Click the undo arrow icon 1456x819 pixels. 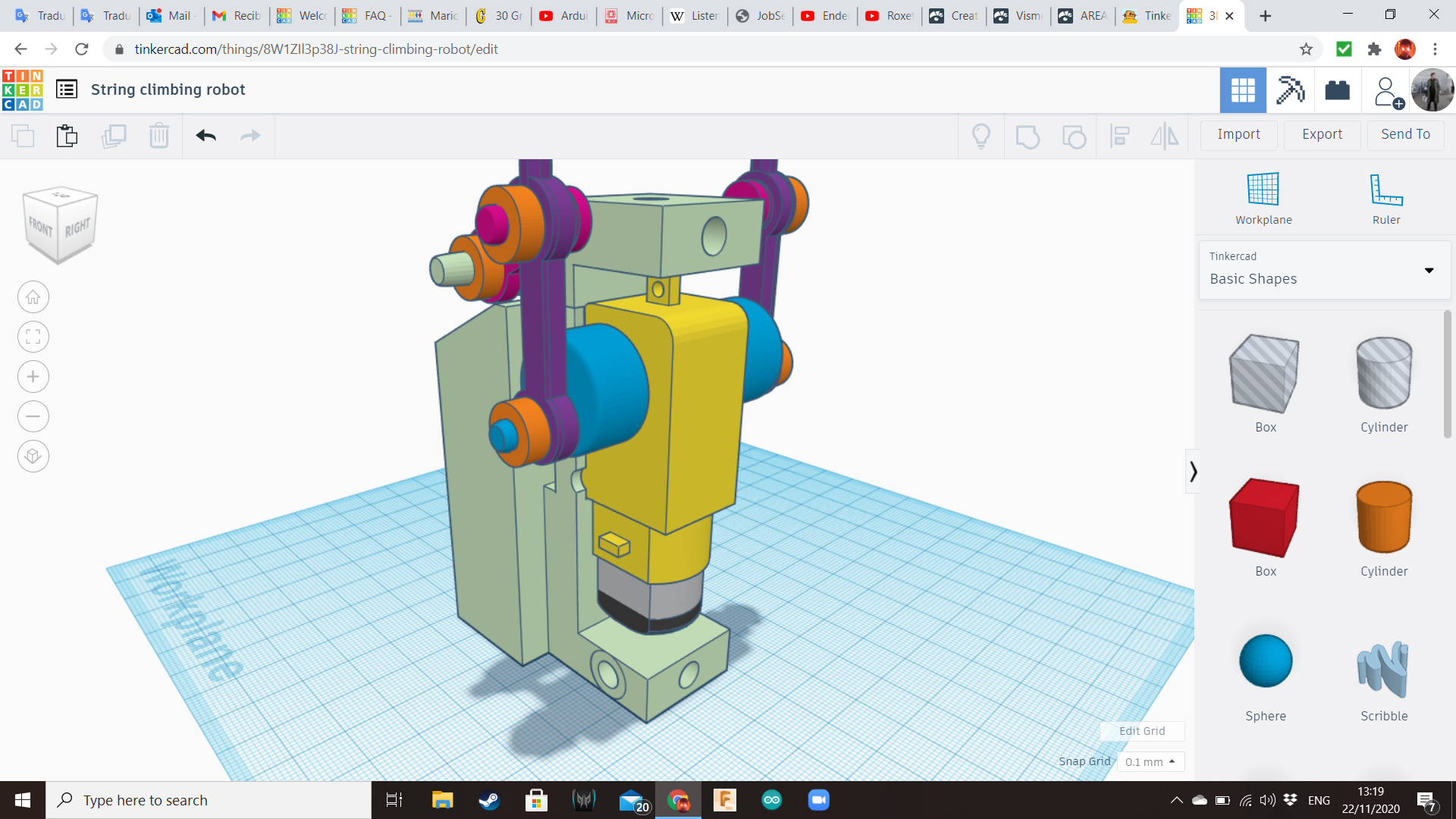[206, 136]
